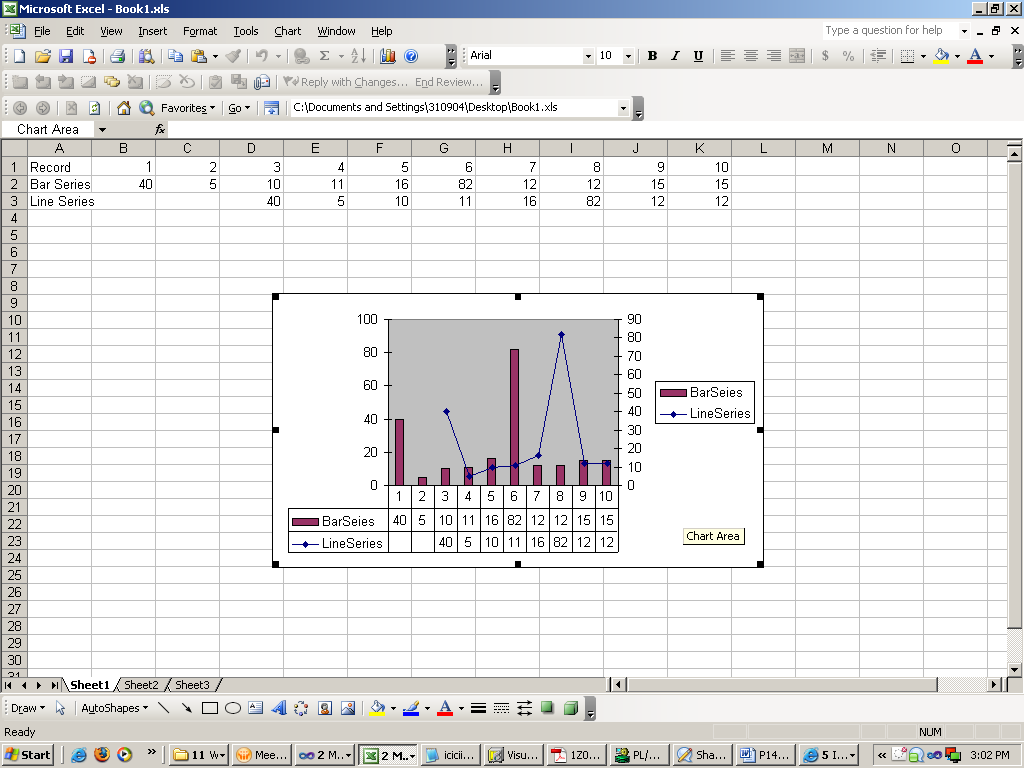Apply yellow Fill Color on Formatting toolbar
The height and width of the screenshot is (768, 1024).
pos(942,56)
